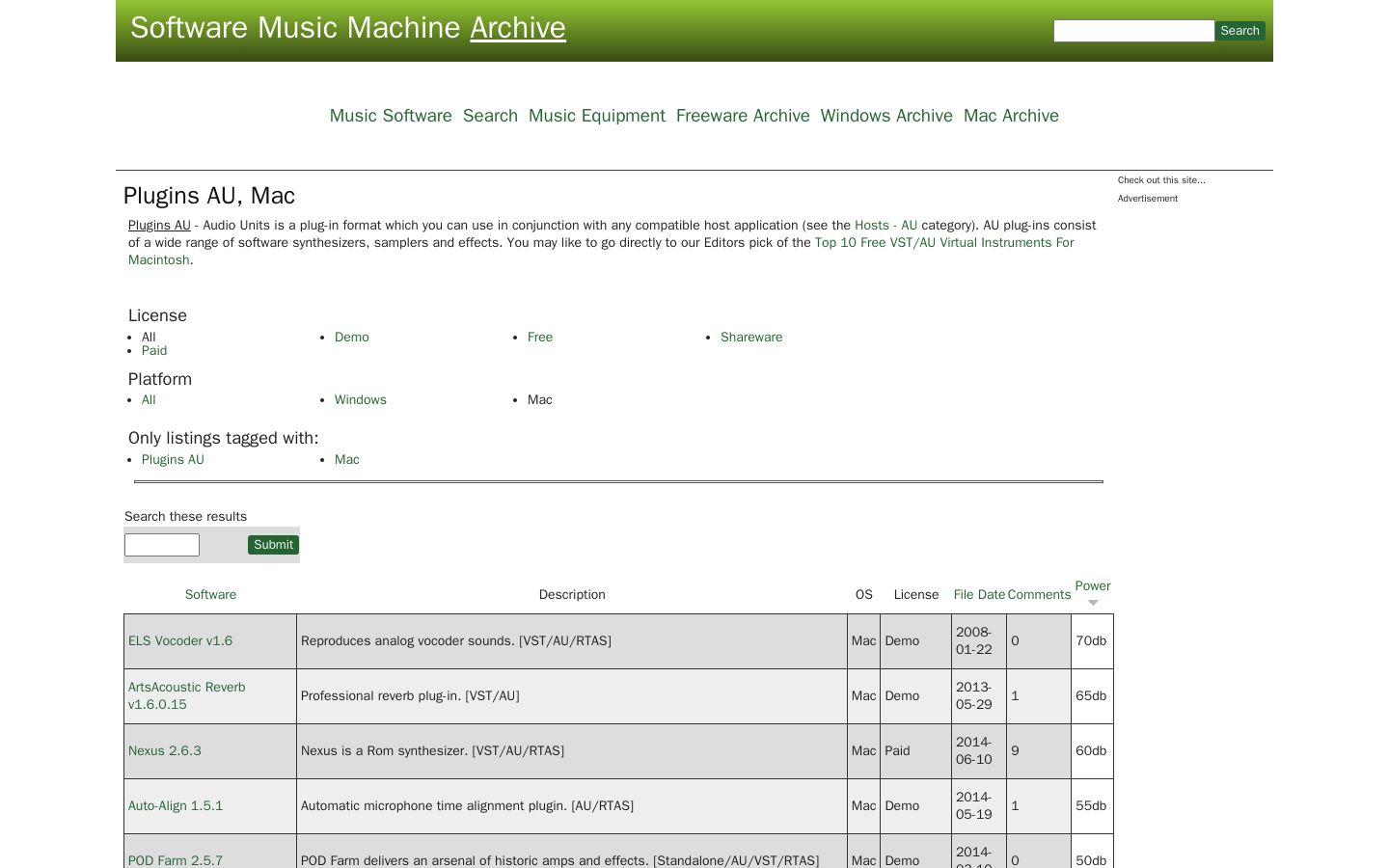Switch platform filter to Windows
Viewport: 1389px width, 868px height.
[x=361, y=400]
